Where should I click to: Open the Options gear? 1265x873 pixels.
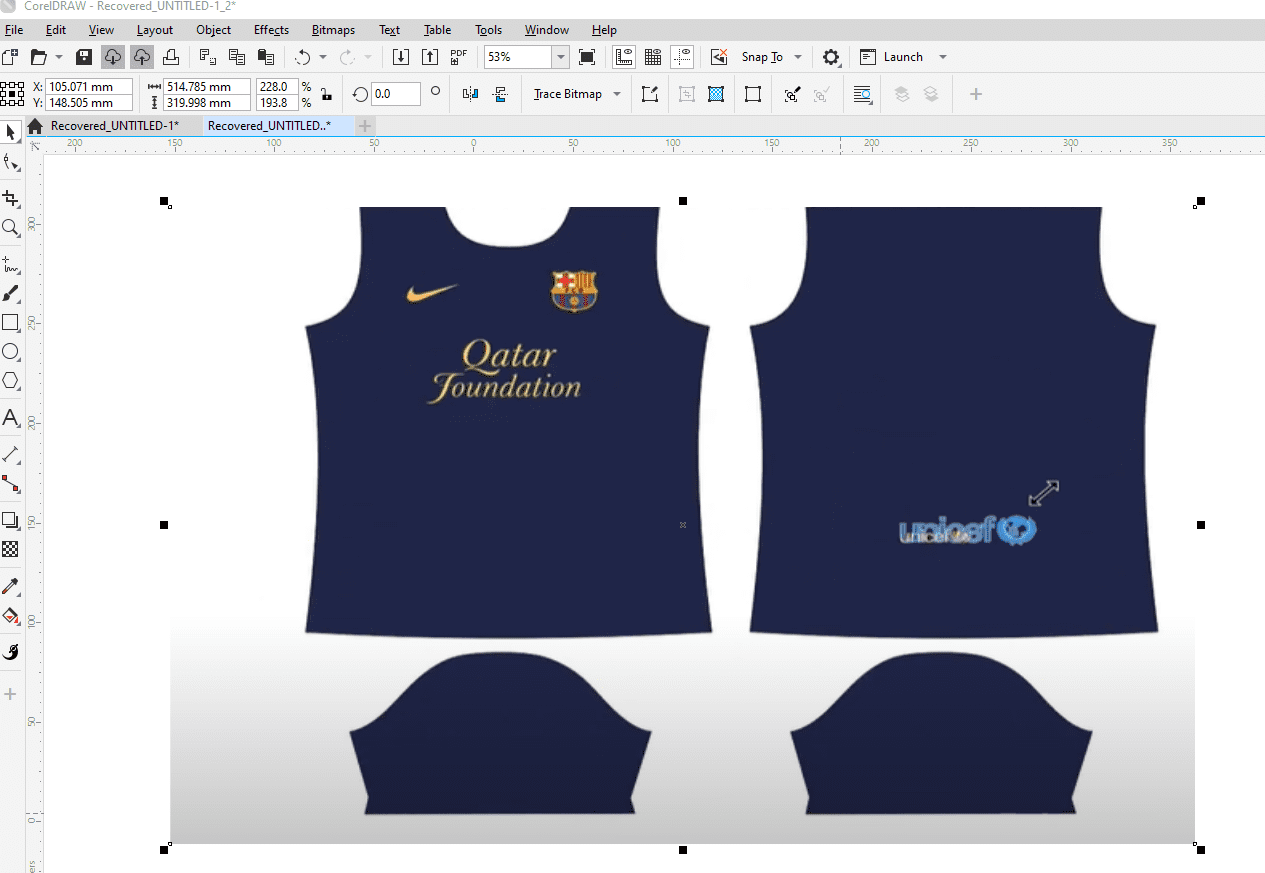pyautogui.click(x=831, y=57)
